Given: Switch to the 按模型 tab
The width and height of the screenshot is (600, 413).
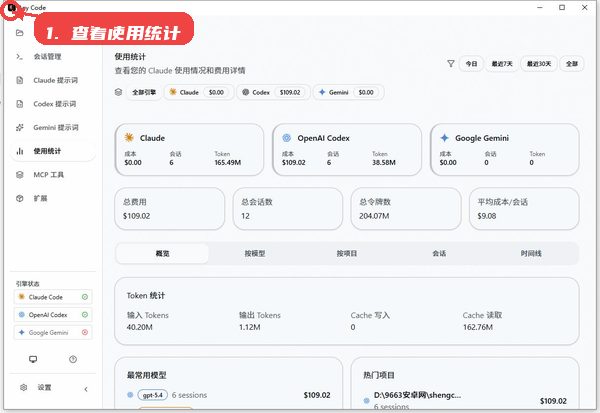Looking at the screenshot, I should coord(254,253).
